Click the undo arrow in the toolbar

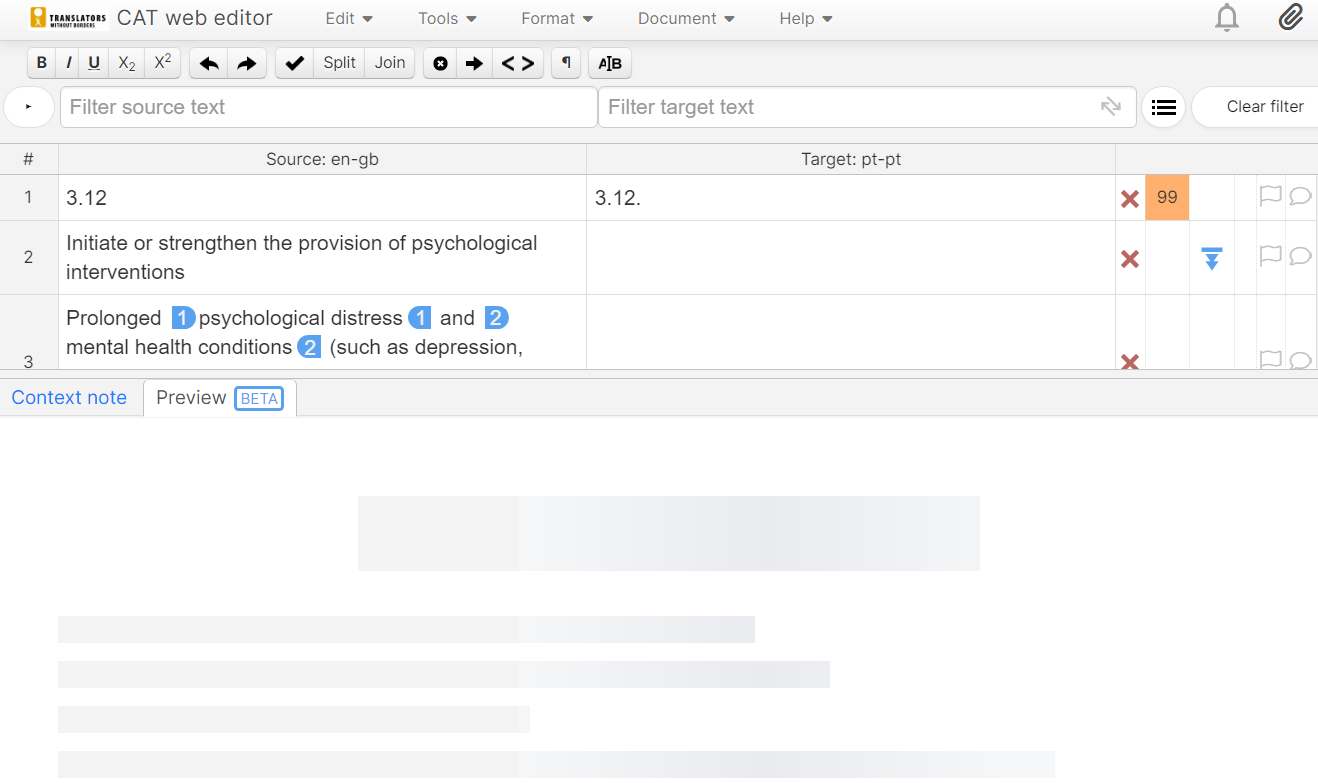[209, 63]
